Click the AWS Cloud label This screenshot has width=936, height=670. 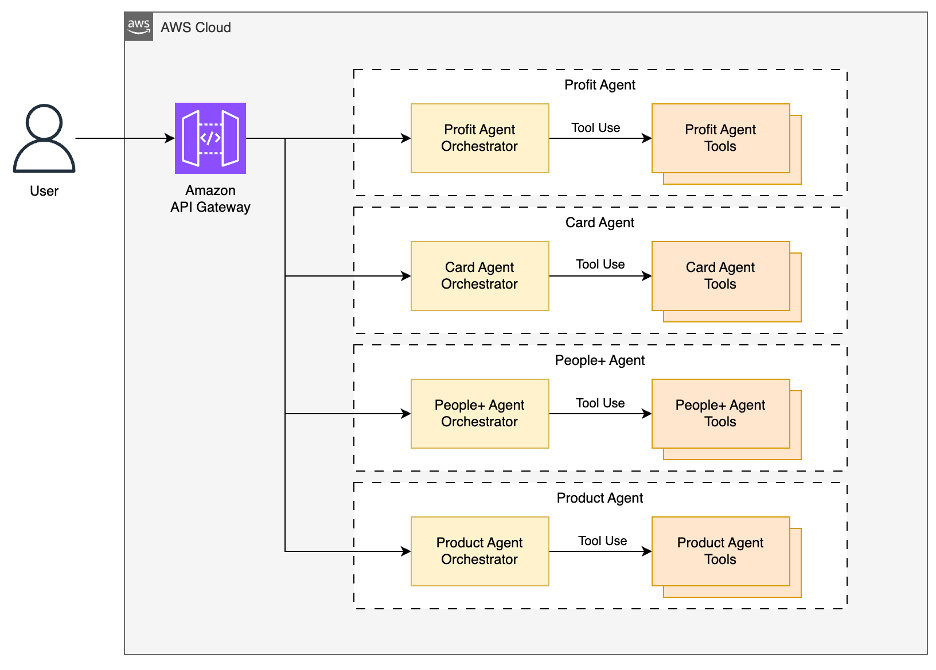(196, 27)
